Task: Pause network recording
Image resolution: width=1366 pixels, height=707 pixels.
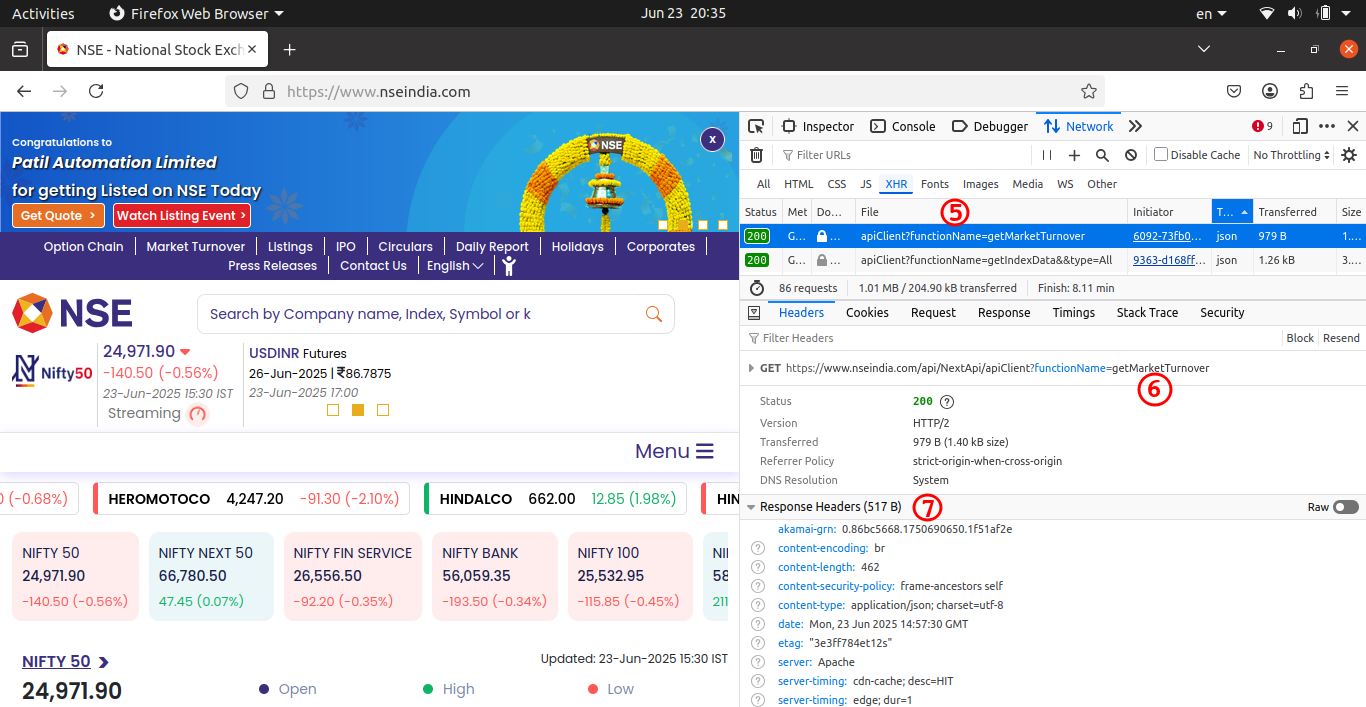Action: [1047, 155]
